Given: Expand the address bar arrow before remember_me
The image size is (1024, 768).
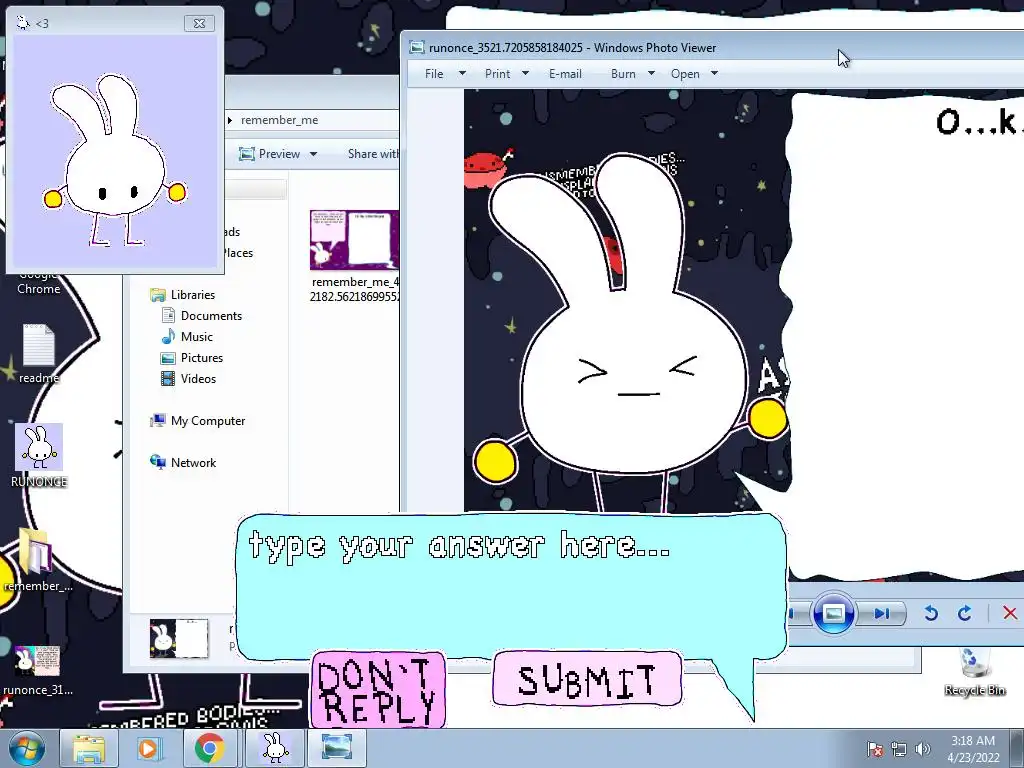Looking at the screenshot, I should pyautogui.click(x=230, y=120).
